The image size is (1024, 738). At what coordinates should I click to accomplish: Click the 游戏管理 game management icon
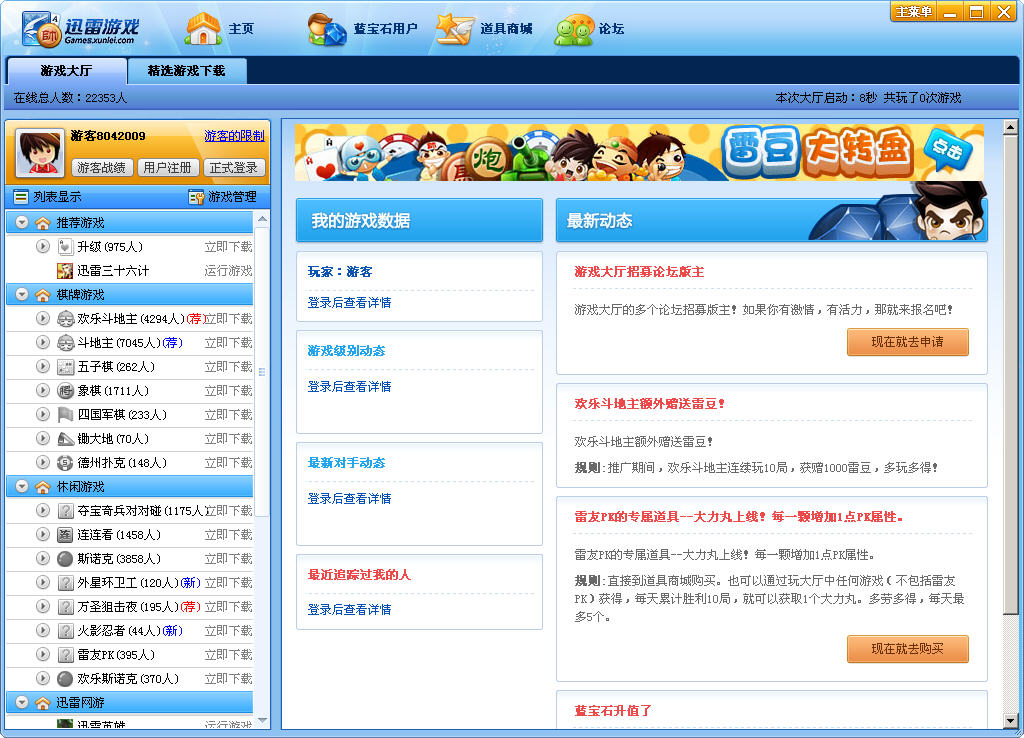pos(196,197)
